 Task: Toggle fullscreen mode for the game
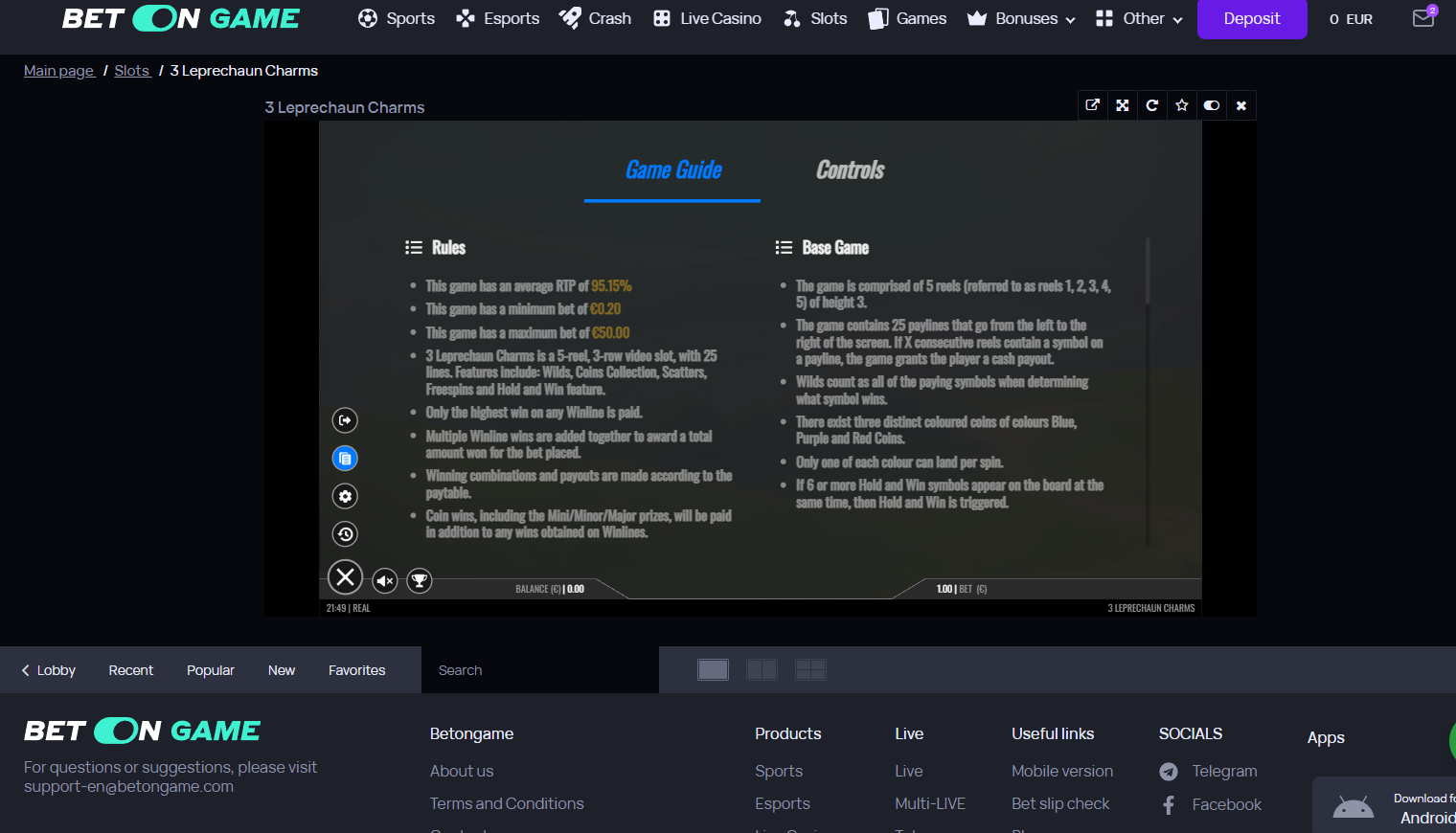pyautogui.click(x=1123, y=105)
